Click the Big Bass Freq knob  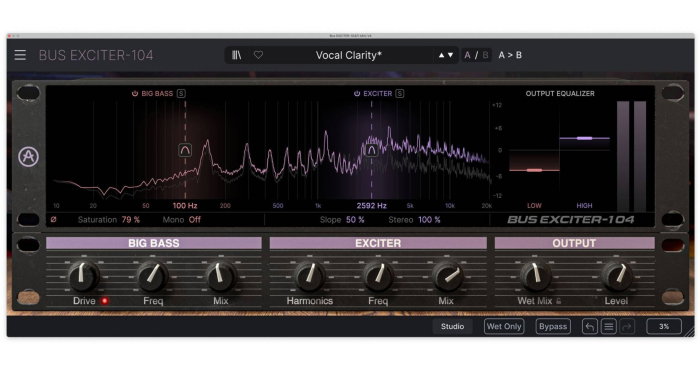click(x=153, y=276)
